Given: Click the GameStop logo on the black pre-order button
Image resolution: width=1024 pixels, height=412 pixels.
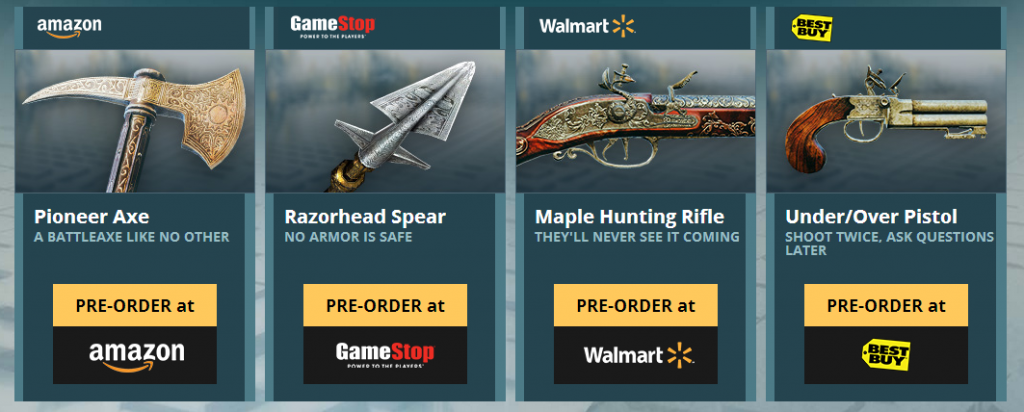Looking at the screenshot, I should tap(385, 355).
